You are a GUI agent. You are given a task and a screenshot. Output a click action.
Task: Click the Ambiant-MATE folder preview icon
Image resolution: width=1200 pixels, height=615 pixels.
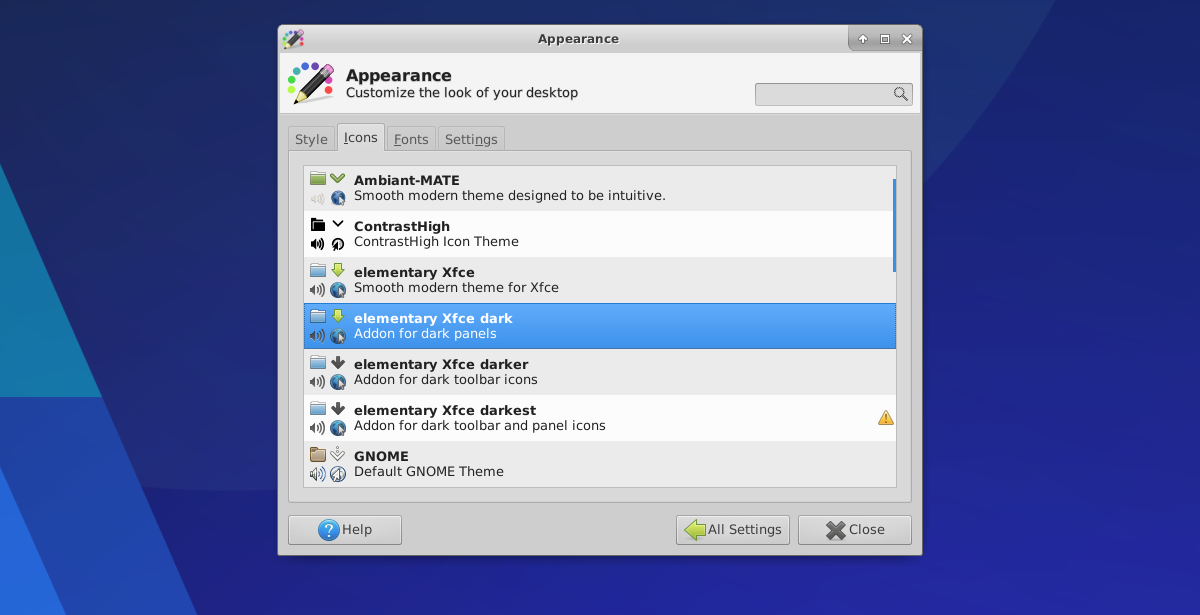318,179
